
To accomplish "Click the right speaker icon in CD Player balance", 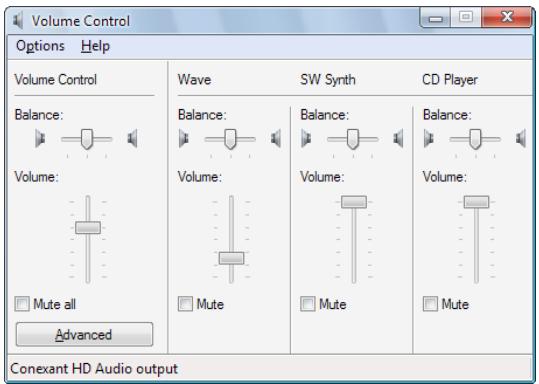I will [x=521, y=139].
